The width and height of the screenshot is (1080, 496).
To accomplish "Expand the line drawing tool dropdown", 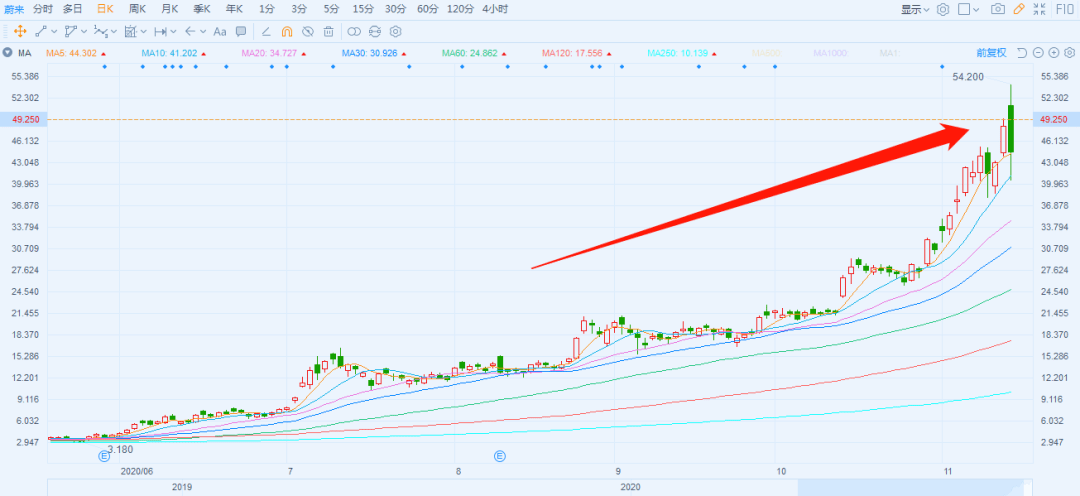I will (52, 31).
